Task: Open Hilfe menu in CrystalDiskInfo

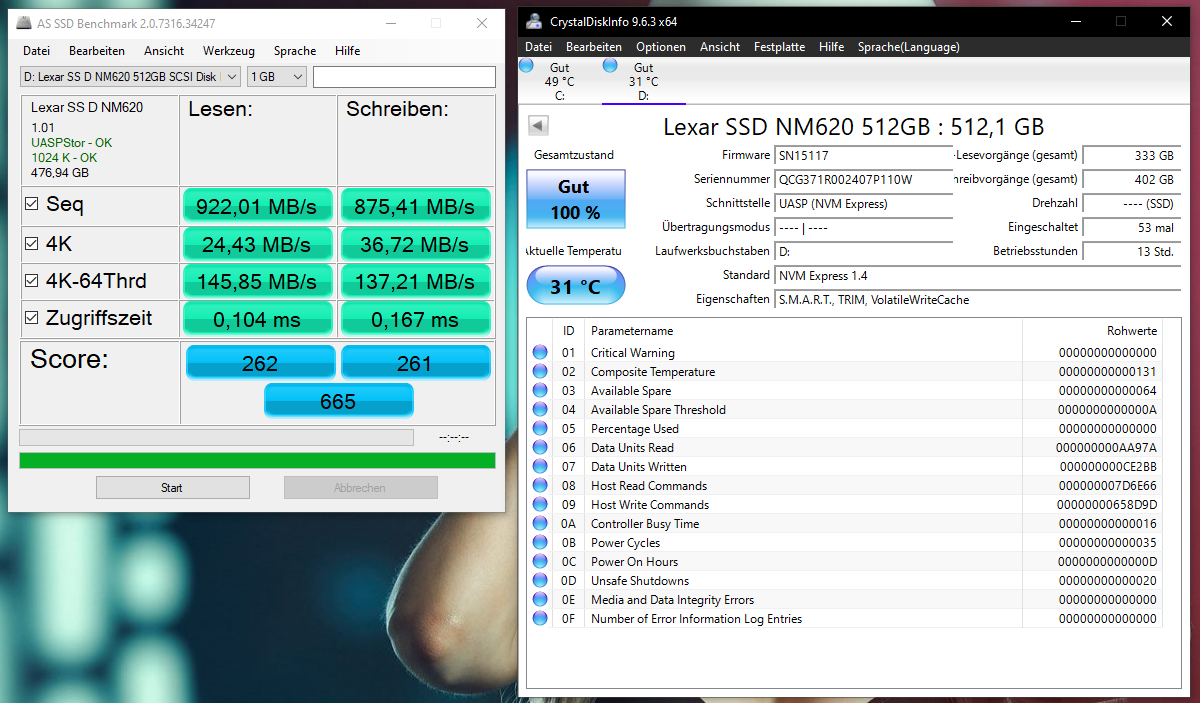Action: [x=831, y=47]
